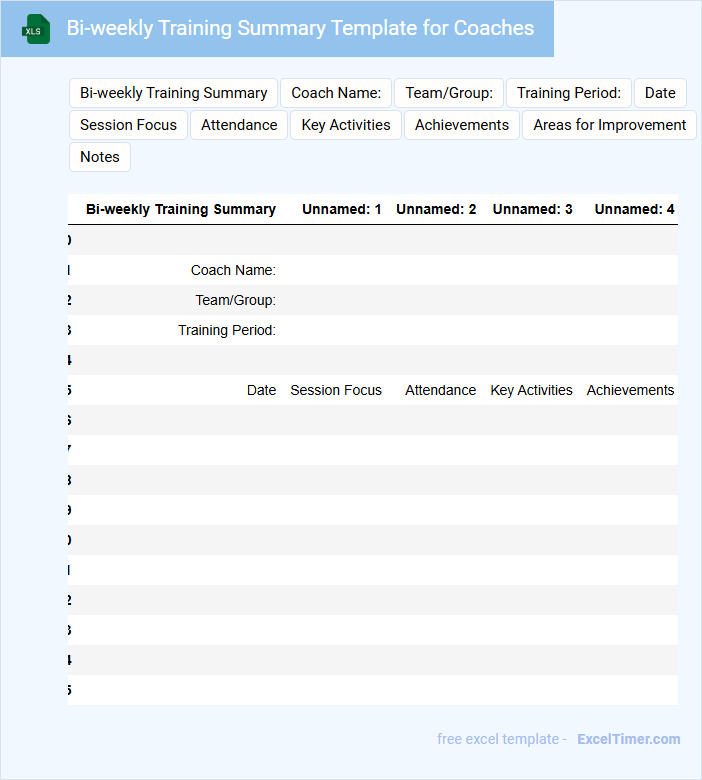This screenshot has width=702, height=780.
Task: Select the Session Focus table cell
Action: click(x=336, y=390)
